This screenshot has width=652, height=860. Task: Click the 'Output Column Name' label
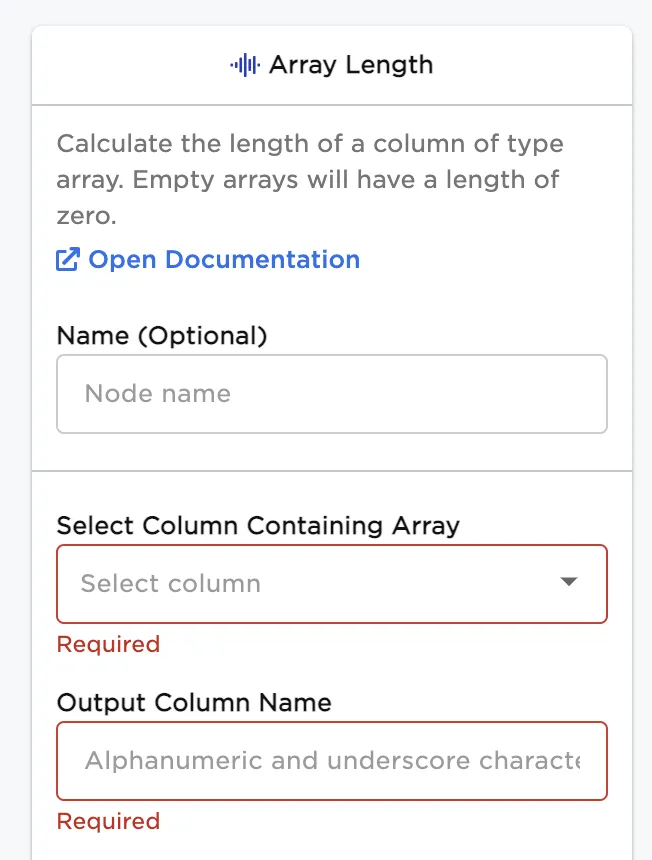click(x=194, y=703)
